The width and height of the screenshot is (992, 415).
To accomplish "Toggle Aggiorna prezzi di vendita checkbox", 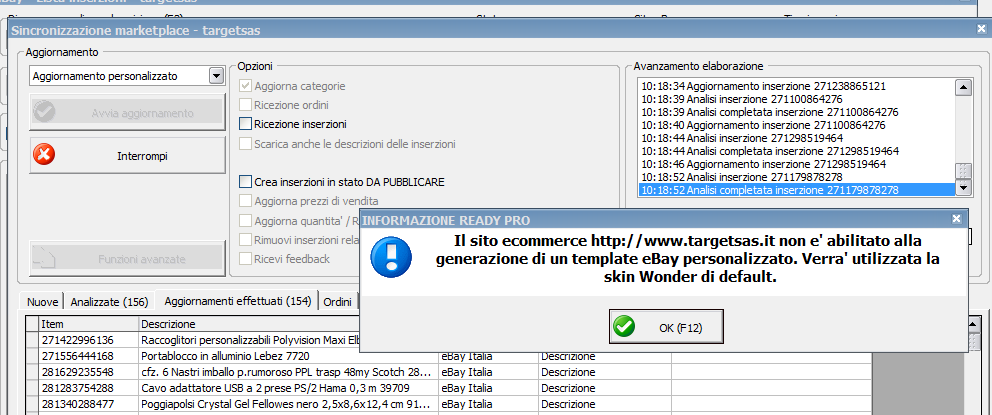I will [x=245, y=201].
